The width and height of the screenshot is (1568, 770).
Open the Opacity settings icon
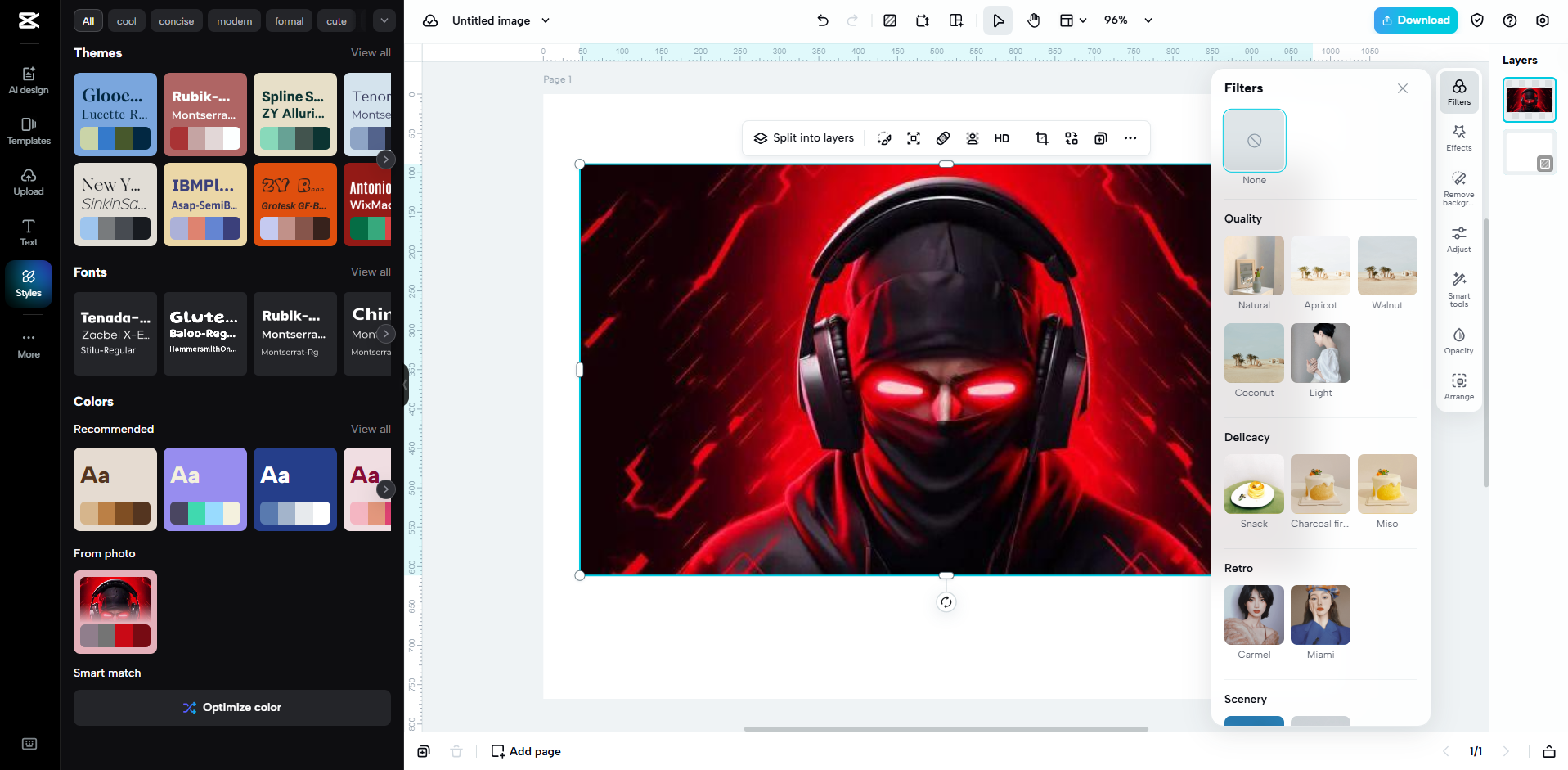(x=1458, y=340)
